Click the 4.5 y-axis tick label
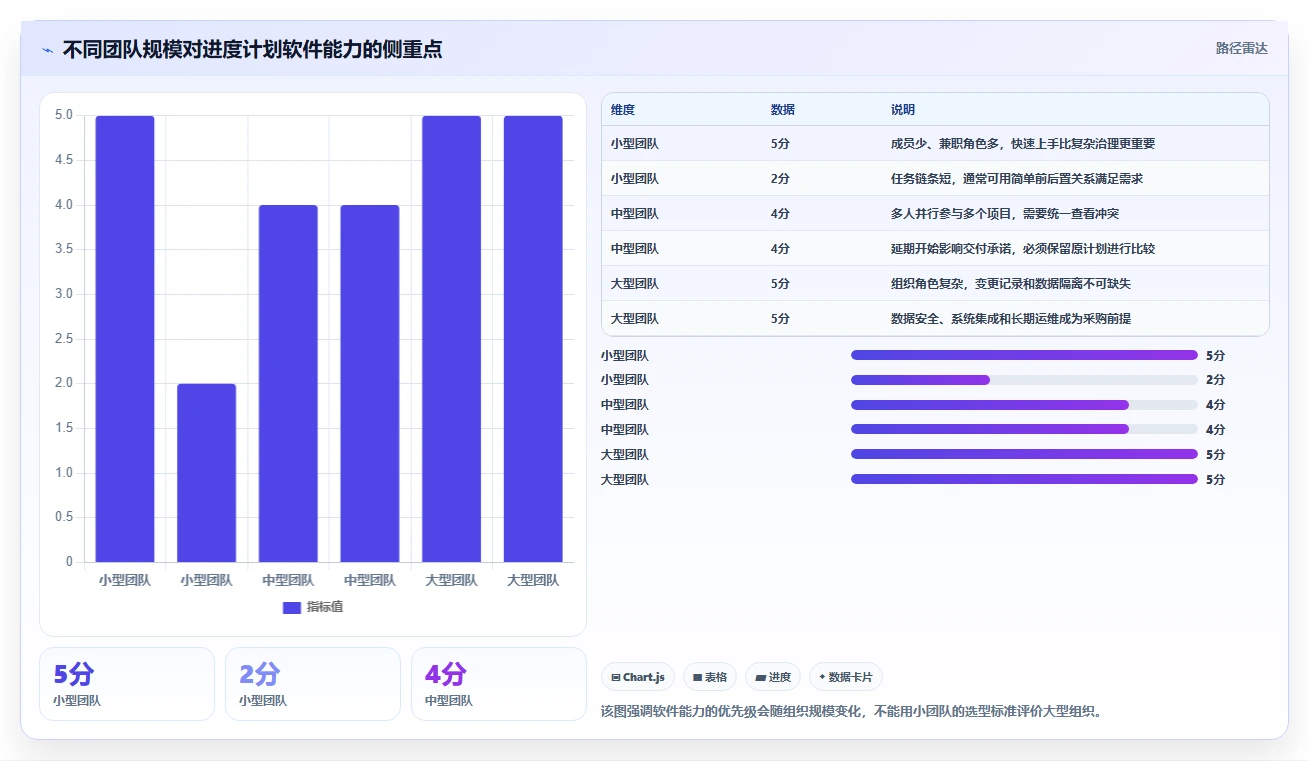The image size is (1309, 761). point(63,160)
